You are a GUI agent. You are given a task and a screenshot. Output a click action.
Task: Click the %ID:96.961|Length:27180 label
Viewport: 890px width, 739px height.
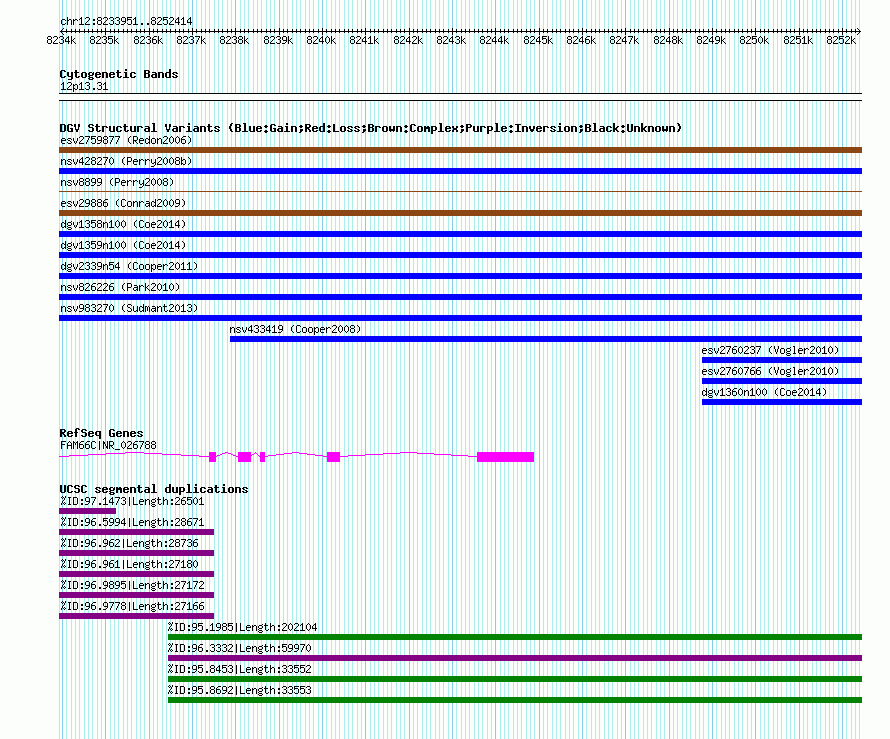pyautogui.click(x=129, y=565)
